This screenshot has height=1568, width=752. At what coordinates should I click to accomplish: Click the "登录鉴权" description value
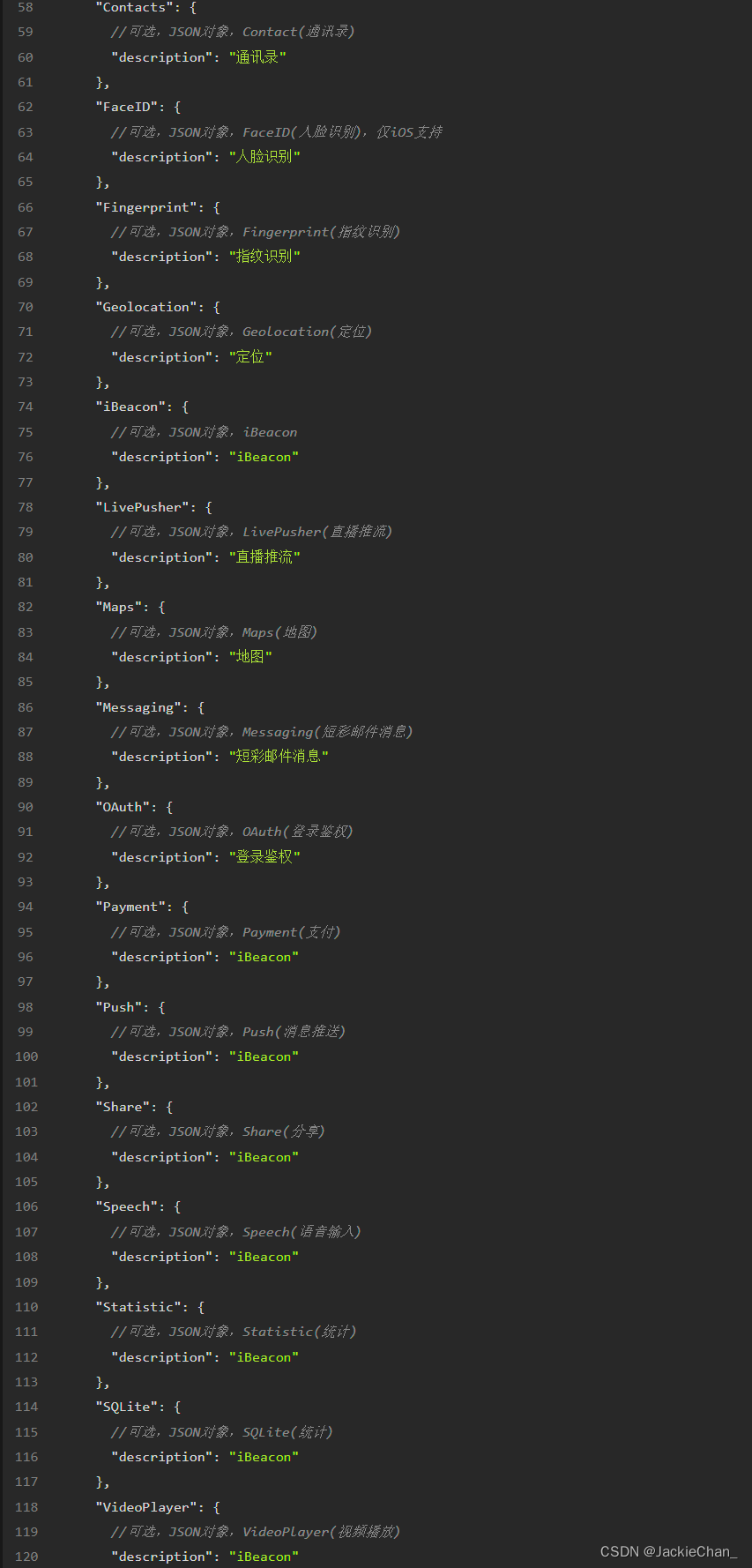[x=264, y=857]
